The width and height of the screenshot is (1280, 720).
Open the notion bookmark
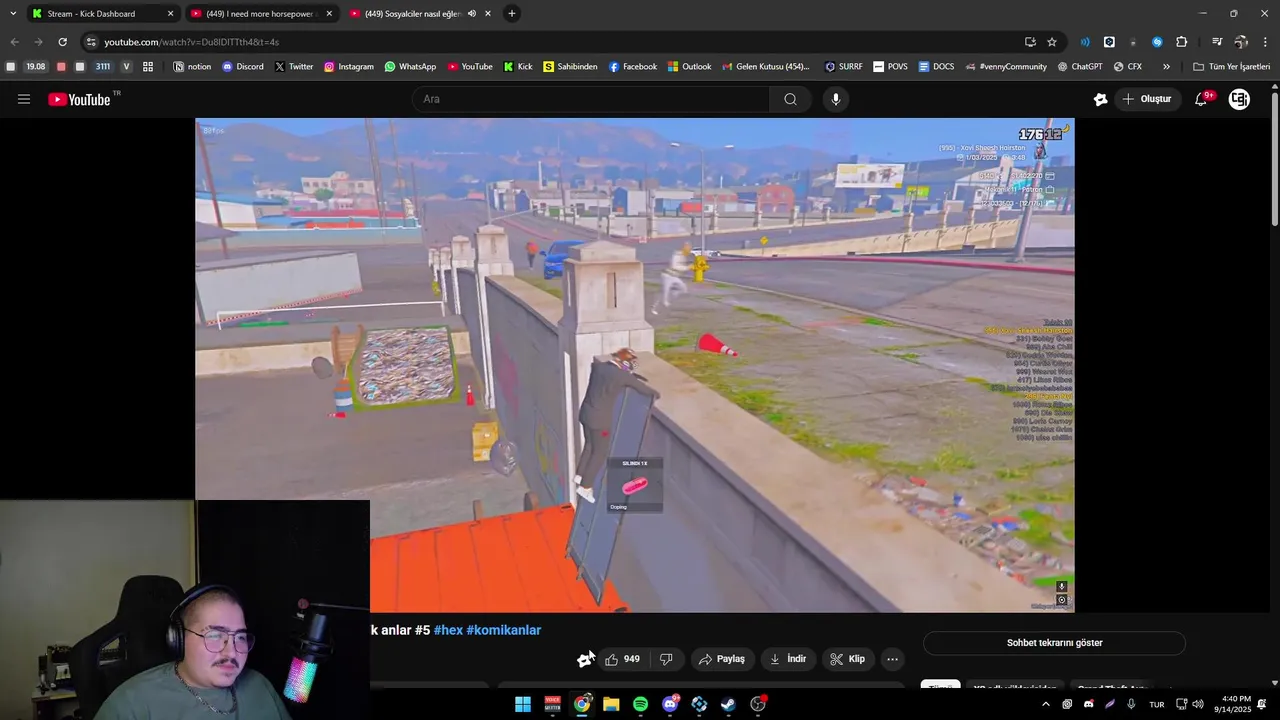tap(192, 67)
